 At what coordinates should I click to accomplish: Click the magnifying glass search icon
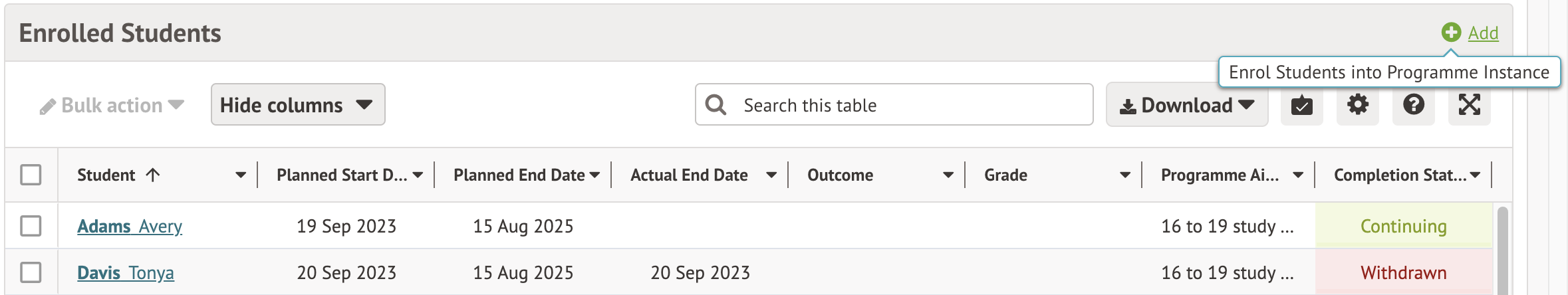pos(716,105)
